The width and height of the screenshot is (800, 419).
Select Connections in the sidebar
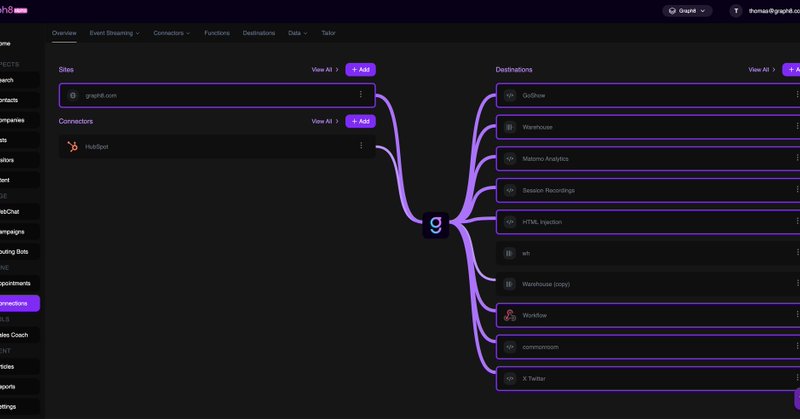[19, 303]
